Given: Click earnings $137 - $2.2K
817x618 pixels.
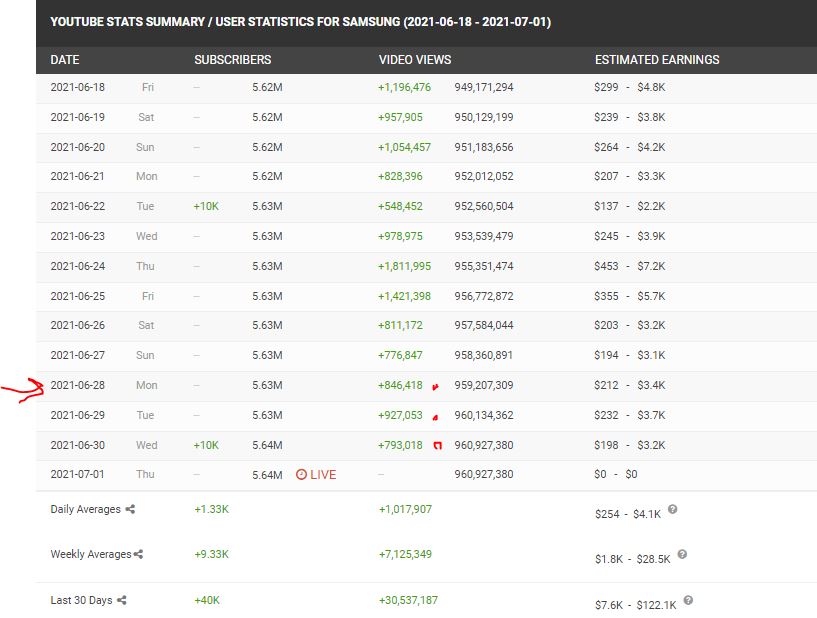Looking at the screenshot, I should [629, 206].
